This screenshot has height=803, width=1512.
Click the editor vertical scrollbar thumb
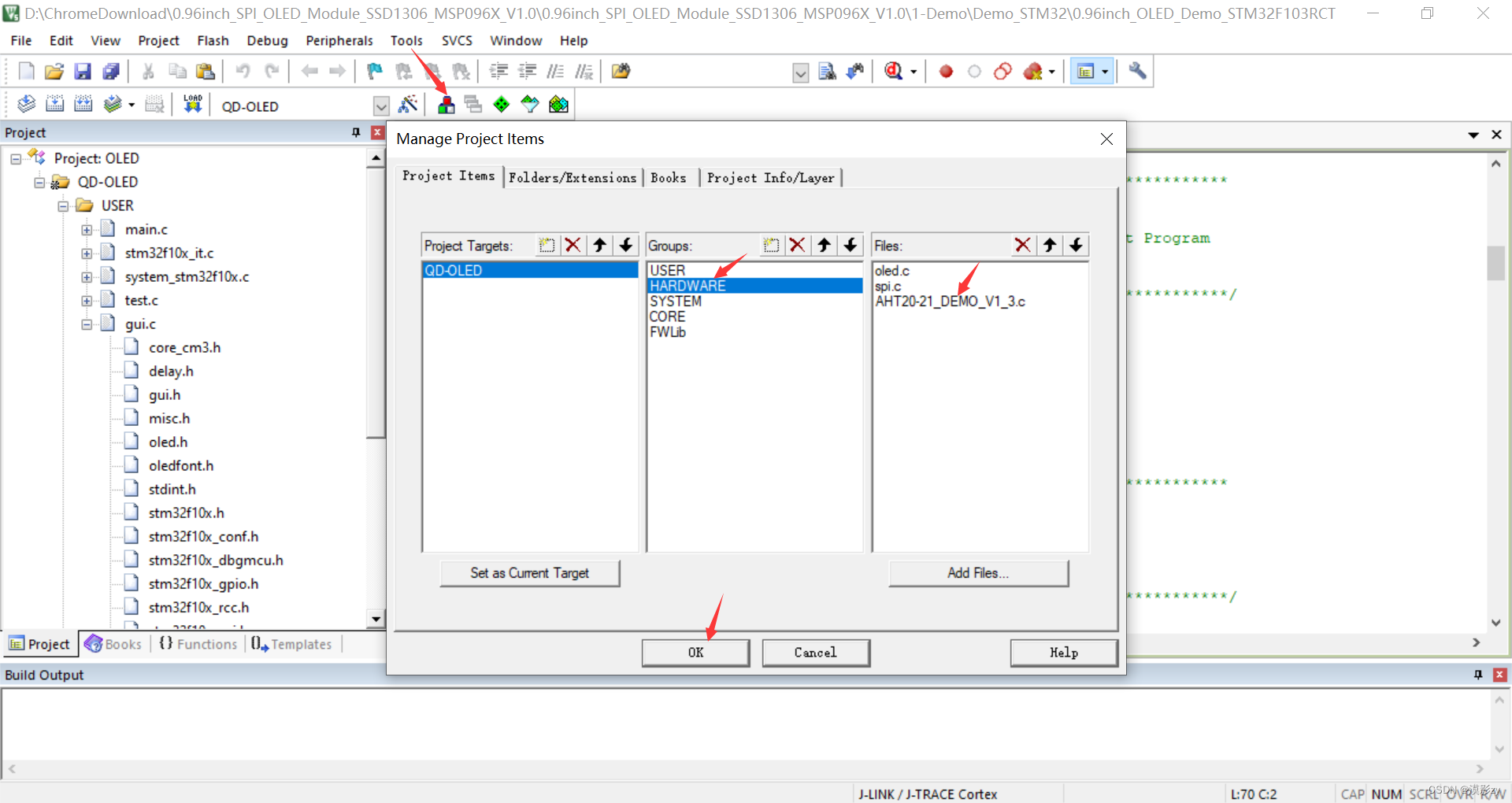point(1495,263)
